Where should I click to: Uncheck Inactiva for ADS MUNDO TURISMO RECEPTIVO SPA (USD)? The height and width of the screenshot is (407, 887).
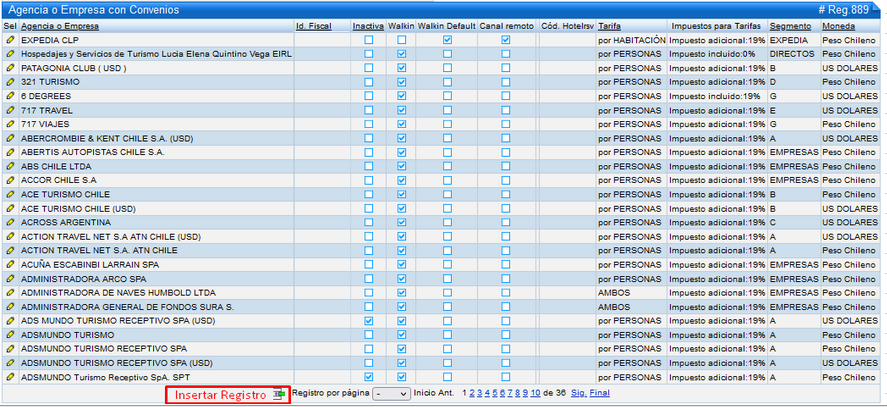tap(369, 320)
